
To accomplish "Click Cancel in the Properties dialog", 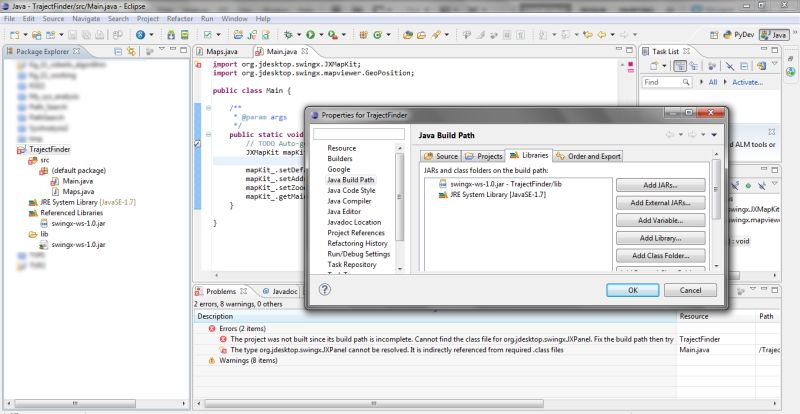I will (x=690, y=290).
